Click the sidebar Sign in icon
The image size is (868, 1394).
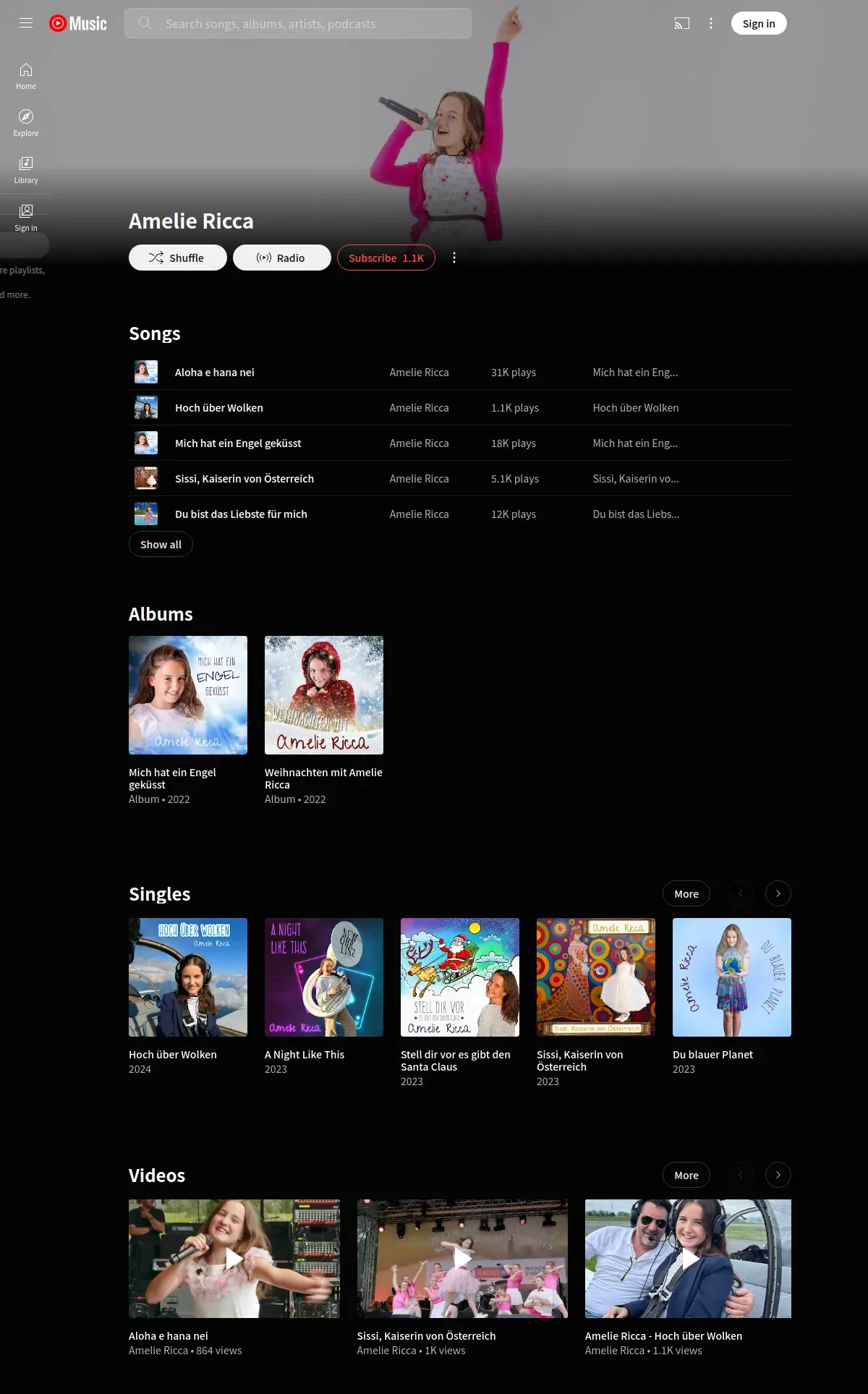pos(26,217)
